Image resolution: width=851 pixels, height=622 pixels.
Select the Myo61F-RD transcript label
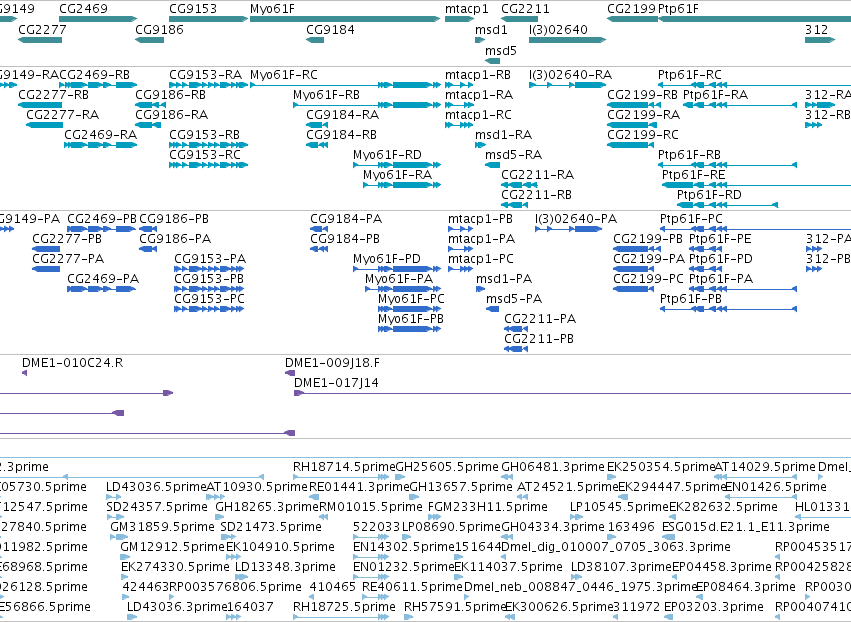click(x=387, y=155)
